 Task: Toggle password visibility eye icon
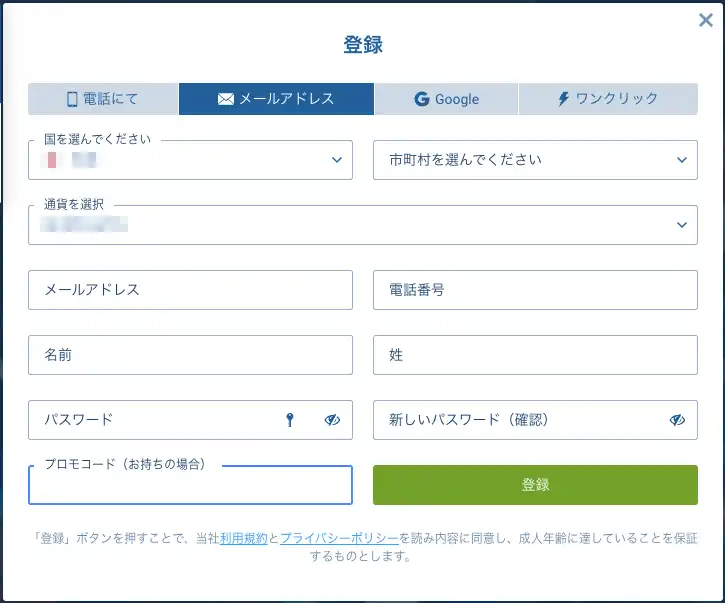tap(332, 420)
